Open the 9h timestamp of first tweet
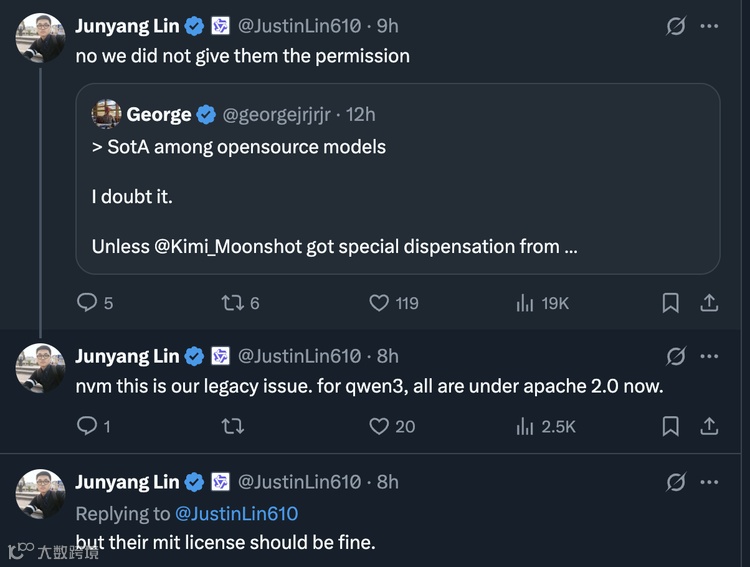This screenshot has height=567, width=750. pos(387,27)
